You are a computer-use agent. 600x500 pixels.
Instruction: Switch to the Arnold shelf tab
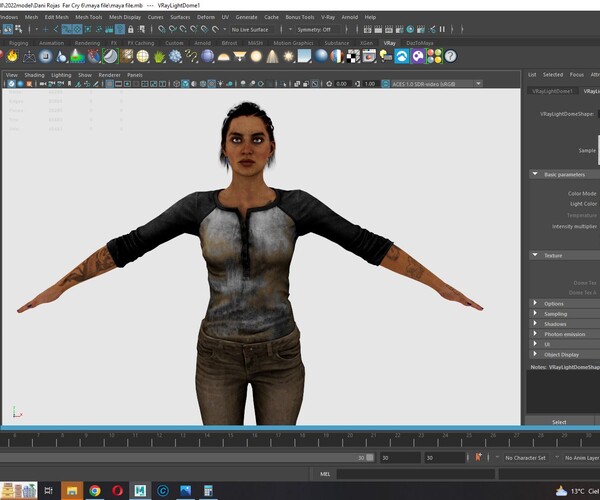click(202, 43)
